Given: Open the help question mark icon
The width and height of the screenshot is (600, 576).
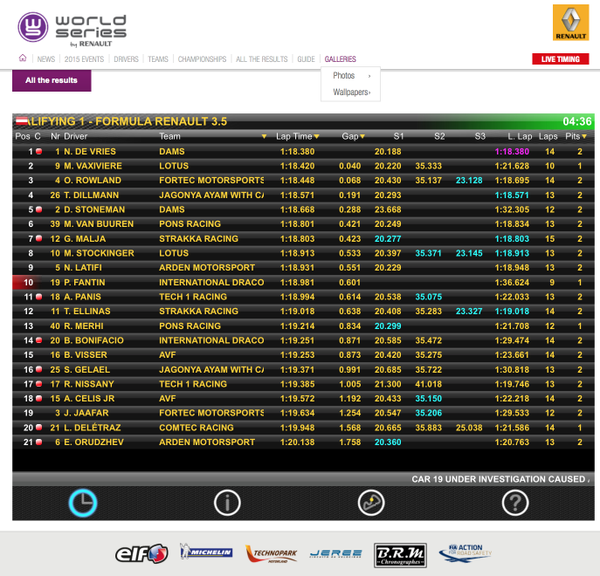Looking at the screenshot, I should (x=515, y=503).
